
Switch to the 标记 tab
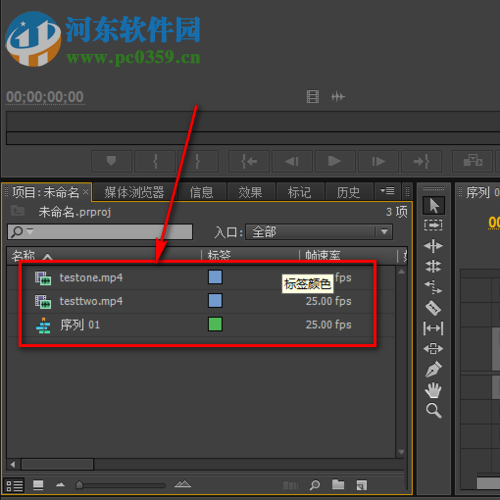(x=299, y=192)
